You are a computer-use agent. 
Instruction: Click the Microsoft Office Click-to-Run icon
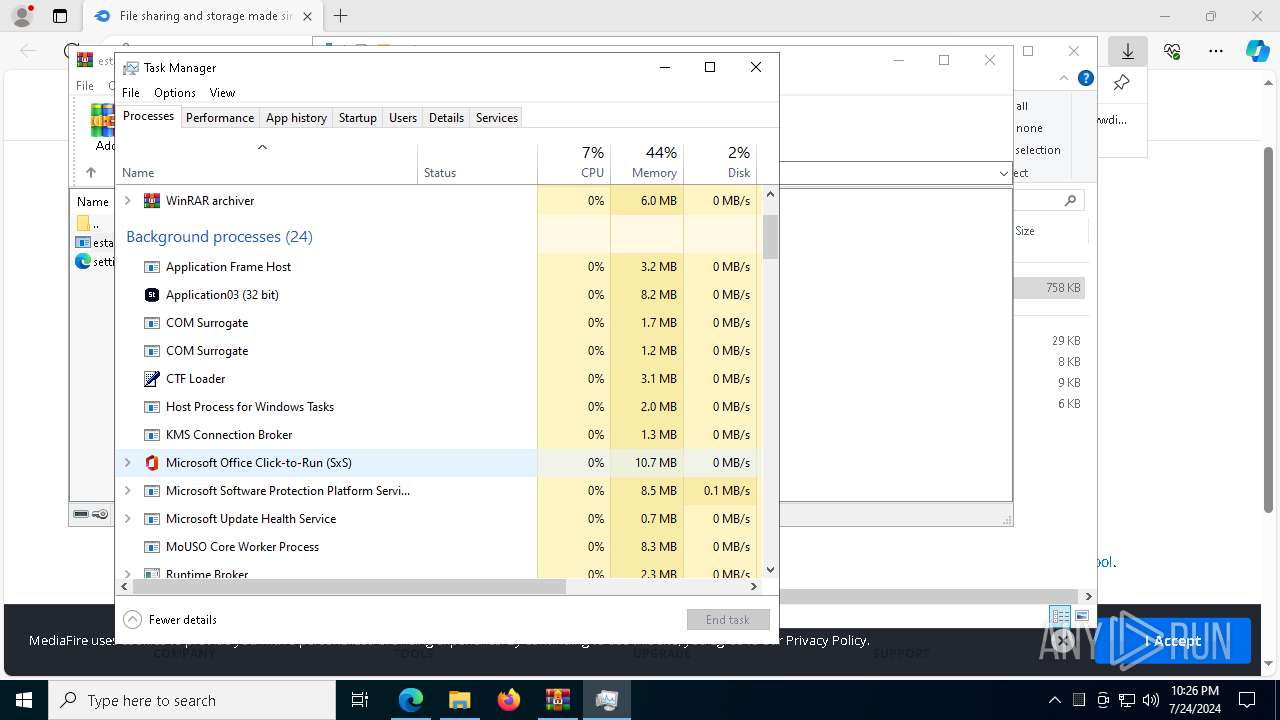[x=152, y=463]
